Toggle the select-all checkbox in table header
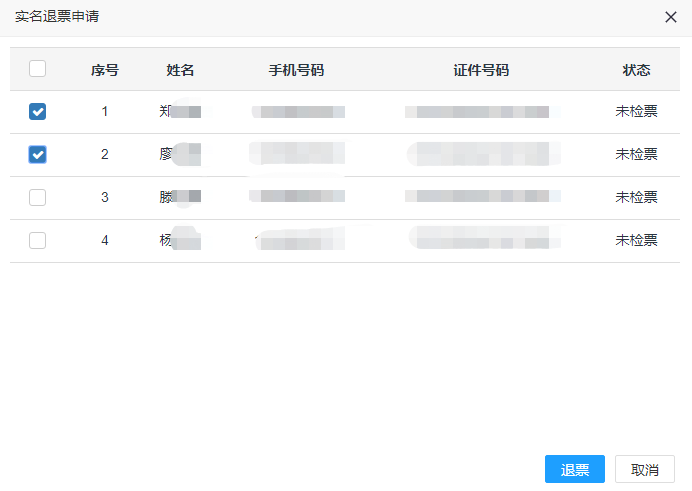This screenshot has width=692, height=491. 38,69
